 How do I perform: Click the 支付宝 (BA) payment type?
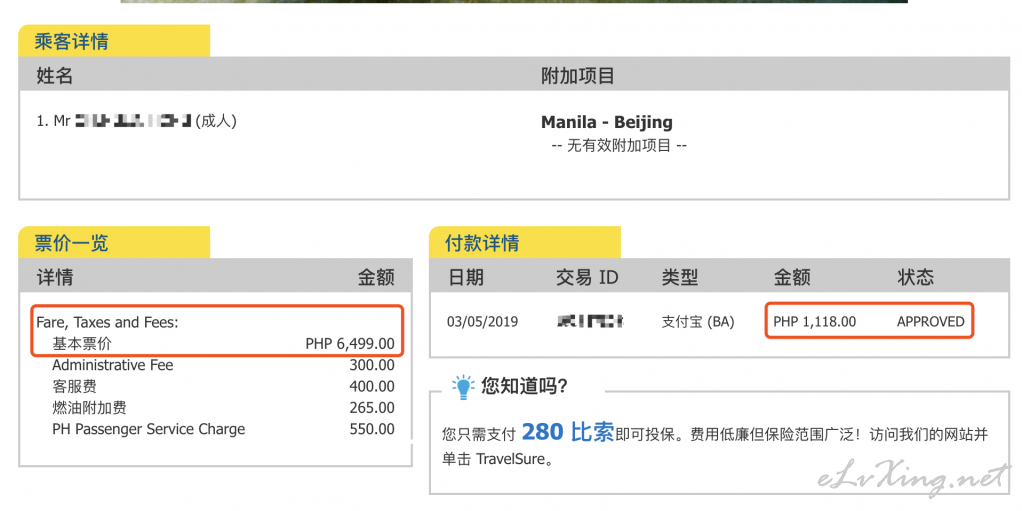[698, 321]
